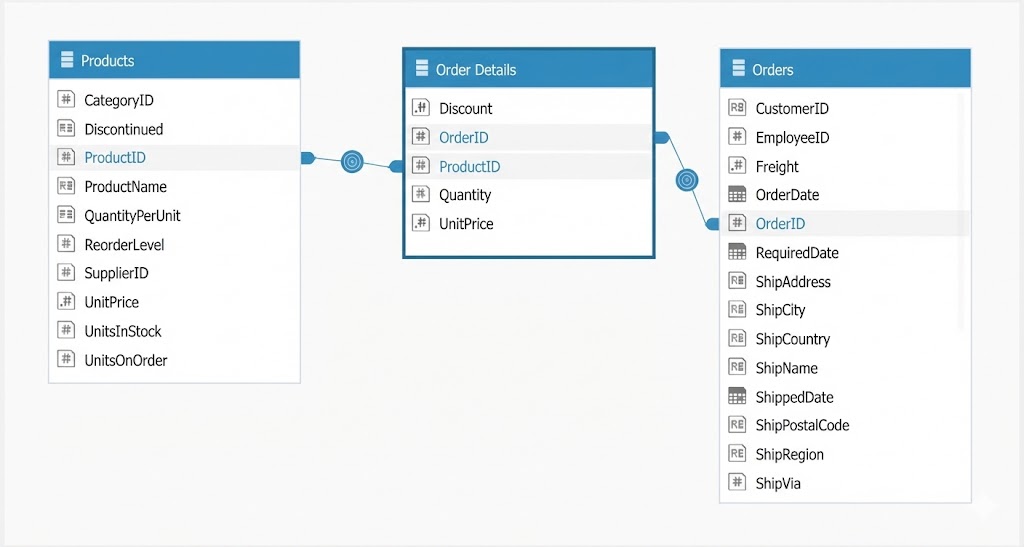Click the text type icon beside ProductName
This screenshot has height=547, width=1024.
pyautogui.click(x=66, y=186)
